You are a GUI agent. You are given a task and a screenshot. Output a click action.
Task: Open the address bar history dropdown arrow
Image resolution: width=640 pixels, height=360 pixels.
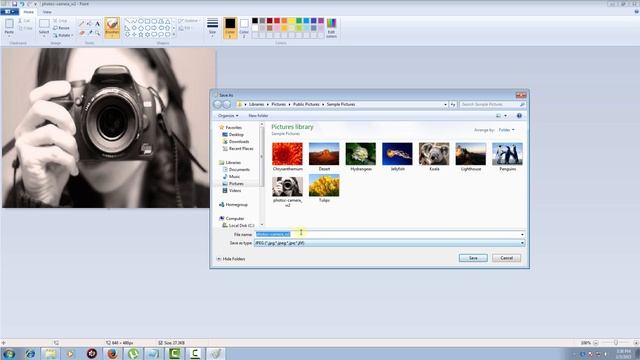coord(445,104)
